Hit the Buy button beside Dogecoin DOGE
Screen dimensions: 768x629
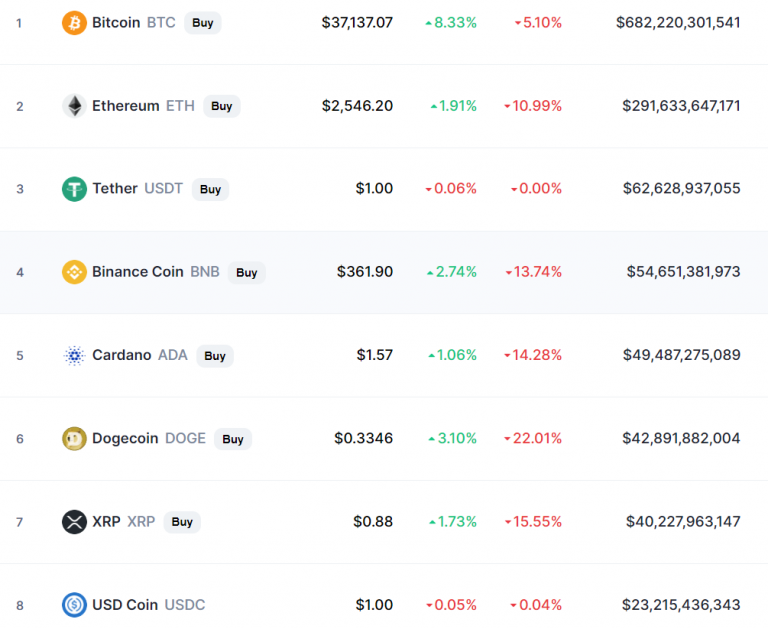point(232,438)
